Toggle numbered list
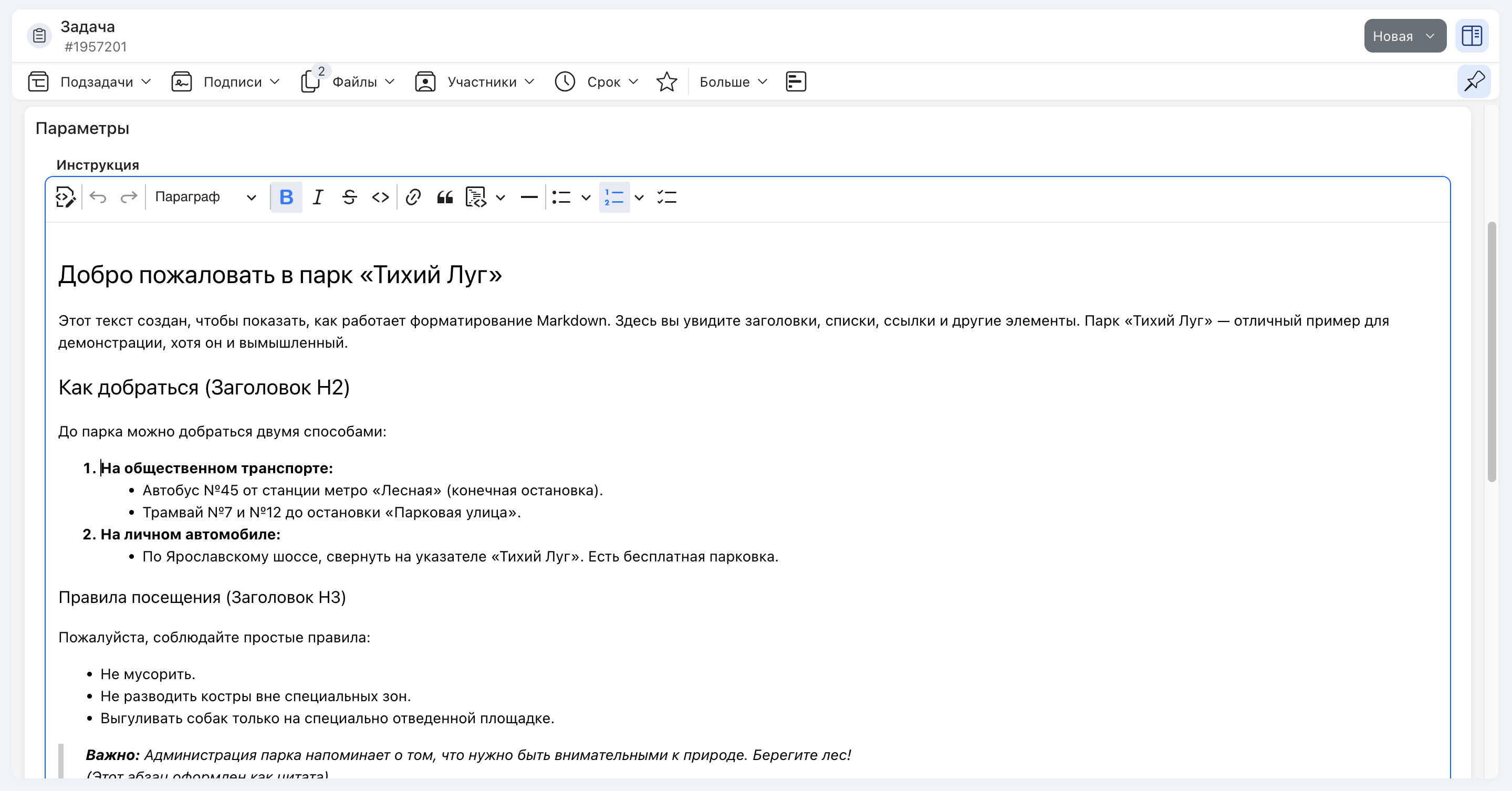Image resolution: width=1512 pixels, height=791 pixels. [614, 197]
